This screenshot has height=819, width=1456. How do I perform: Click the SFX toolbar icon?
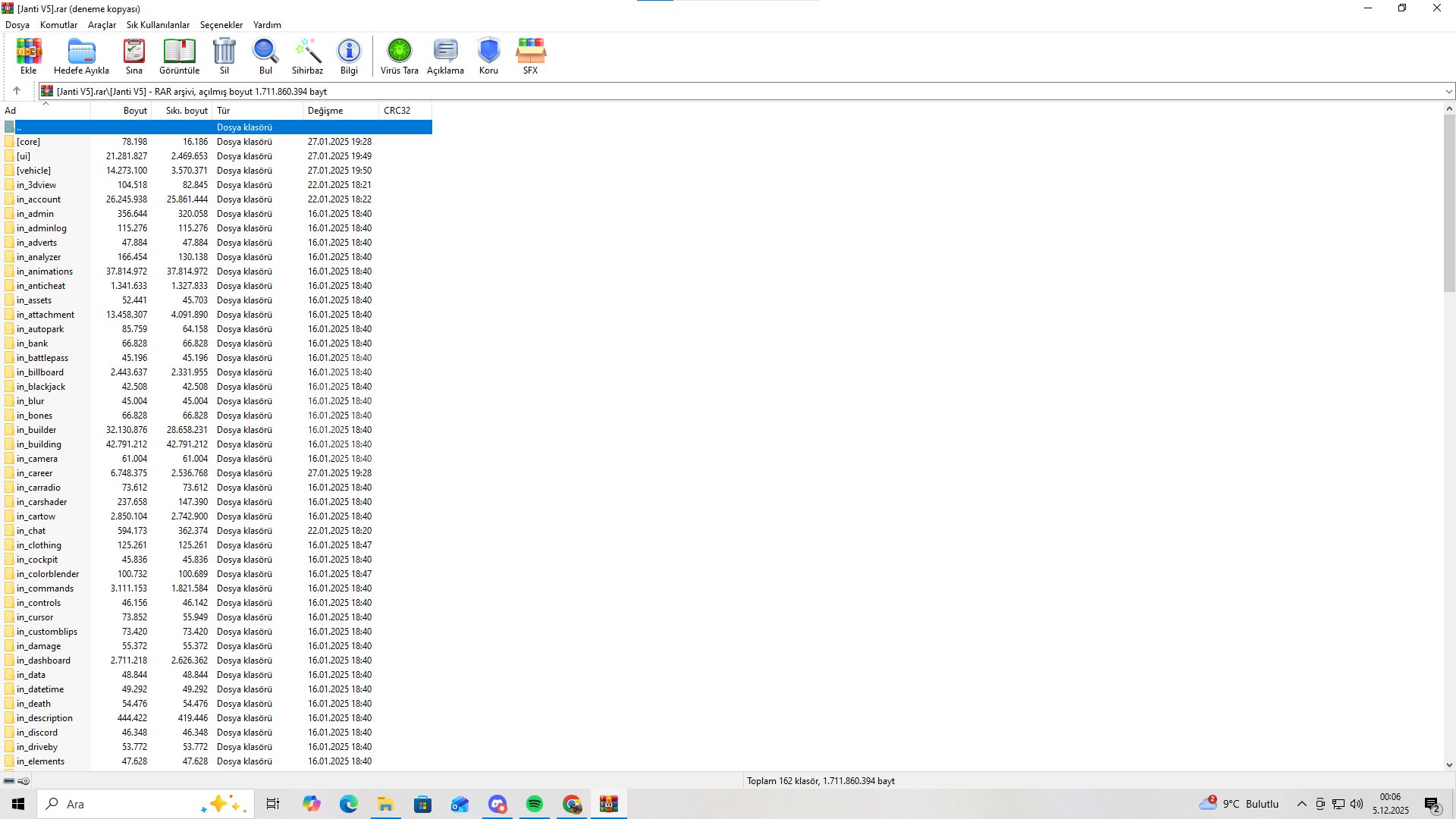[x=530, y=56]
